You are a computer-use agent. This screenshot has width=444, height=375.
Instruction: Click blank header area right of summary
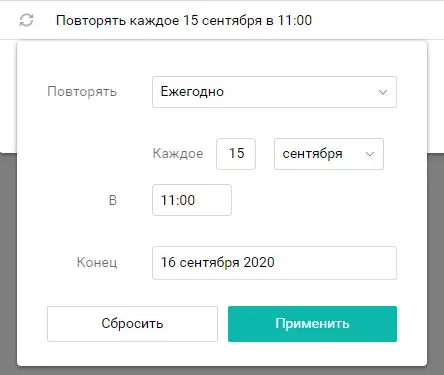coord(377,20)
